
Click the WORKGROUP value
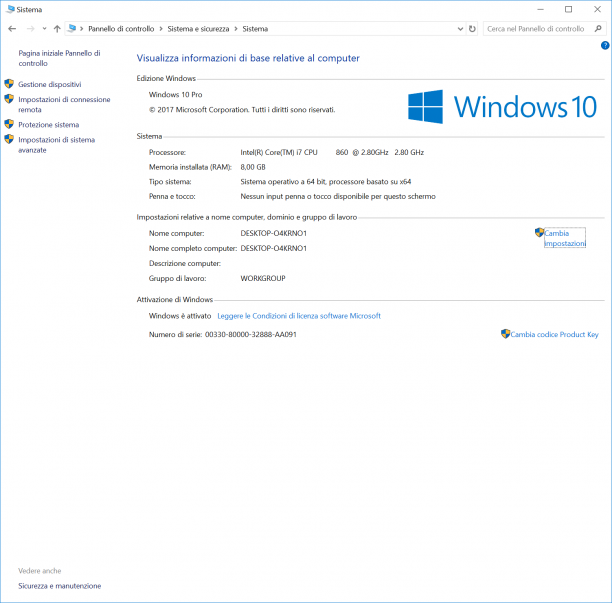pyautogui.click(x=263, y=278)
